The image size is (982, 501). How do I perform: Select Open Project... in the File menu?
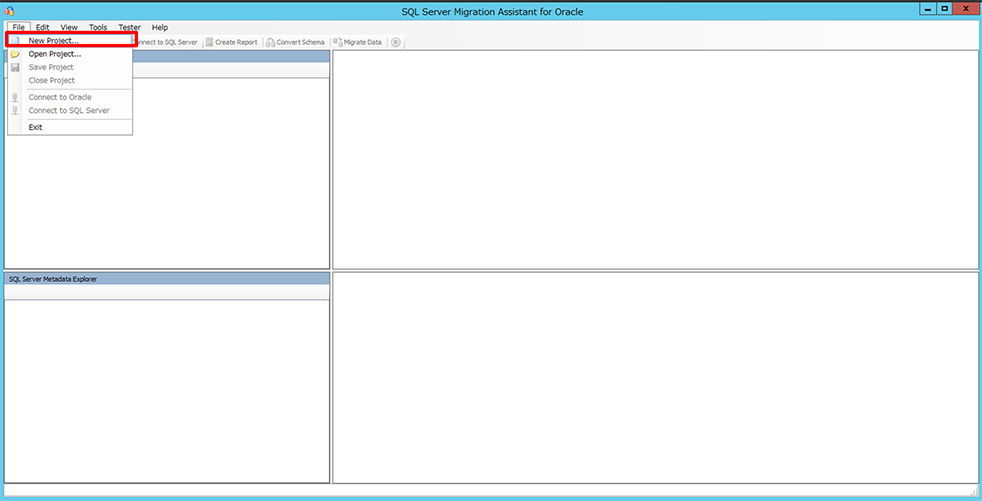pos(70,54)
